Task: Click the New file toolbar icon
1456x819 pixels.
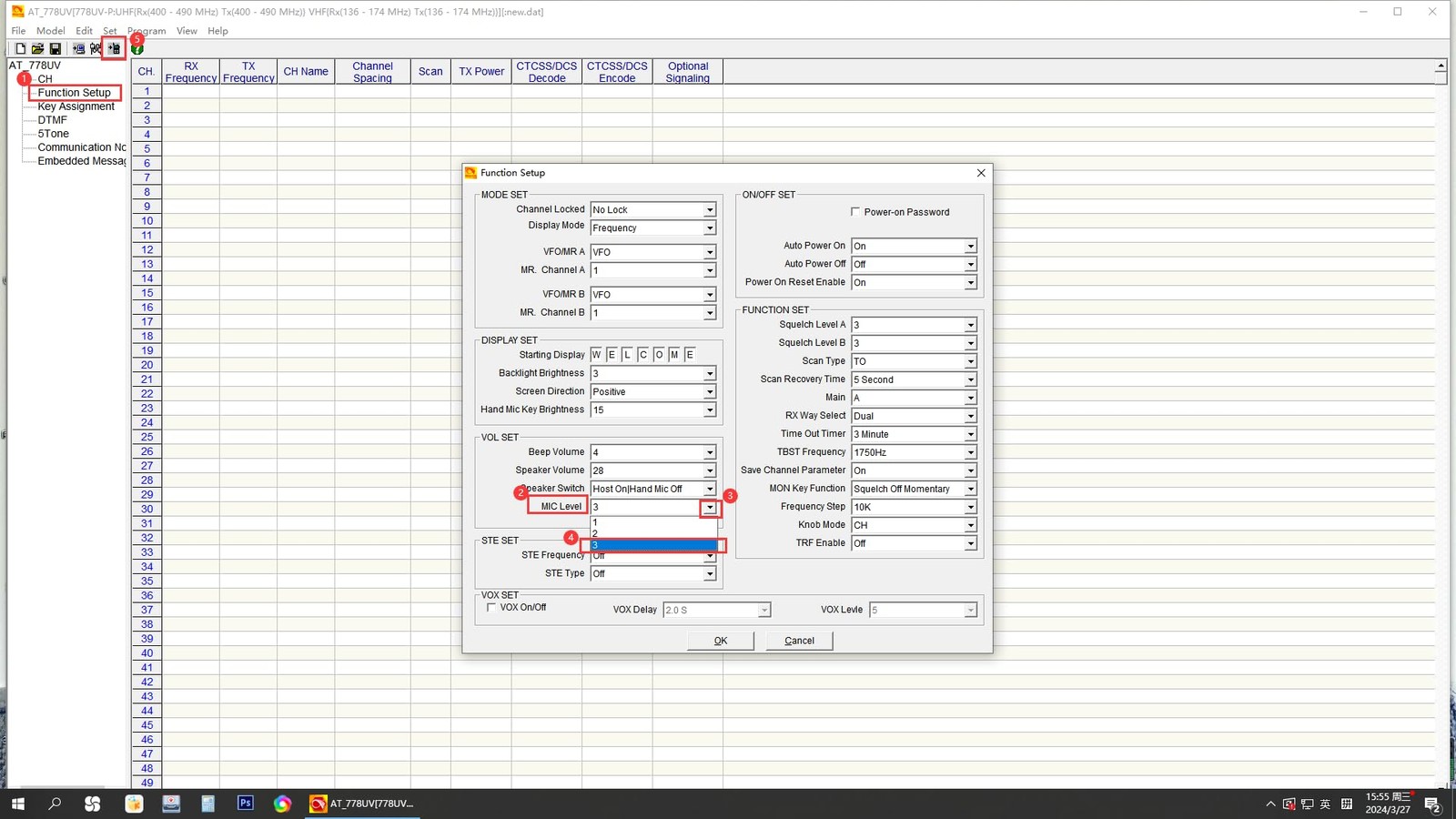Action: click(x=20, y=49)
